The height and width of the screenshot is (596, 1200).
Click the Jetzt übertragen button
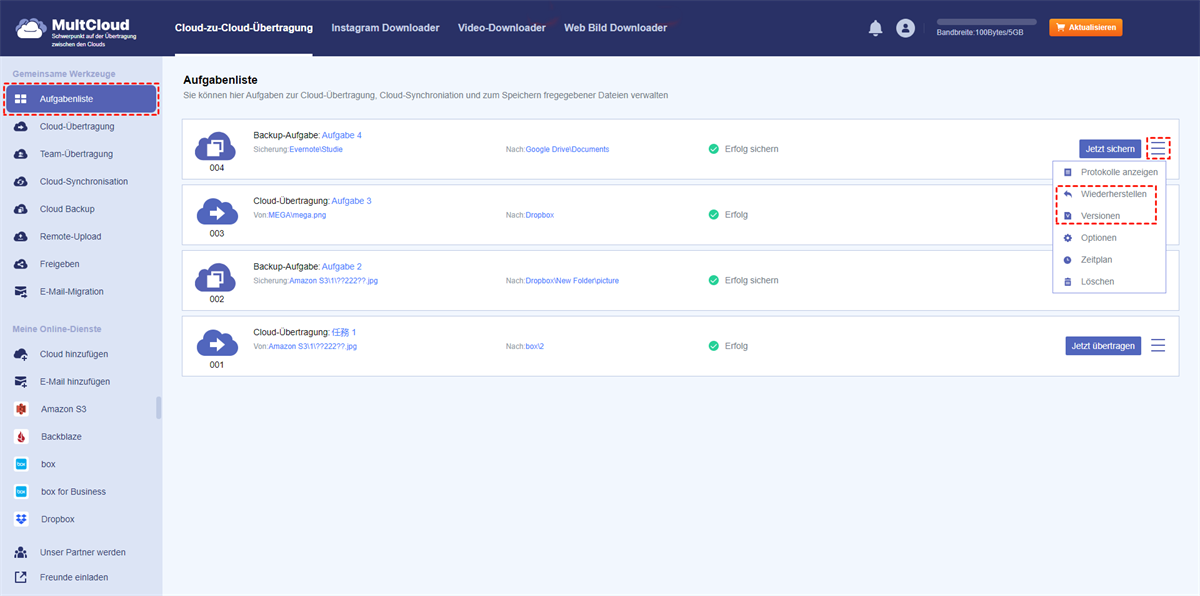click(x=1102, y=346)
